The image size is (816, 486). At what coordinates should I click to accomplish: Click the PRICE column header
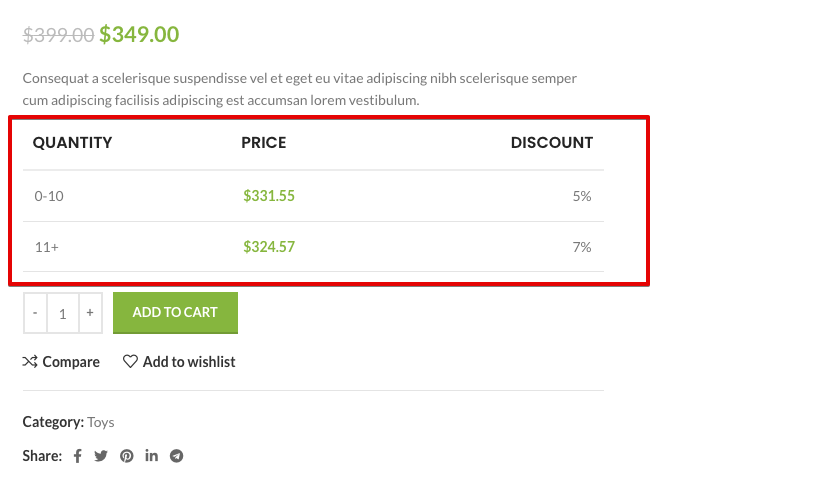coord(264,143)
